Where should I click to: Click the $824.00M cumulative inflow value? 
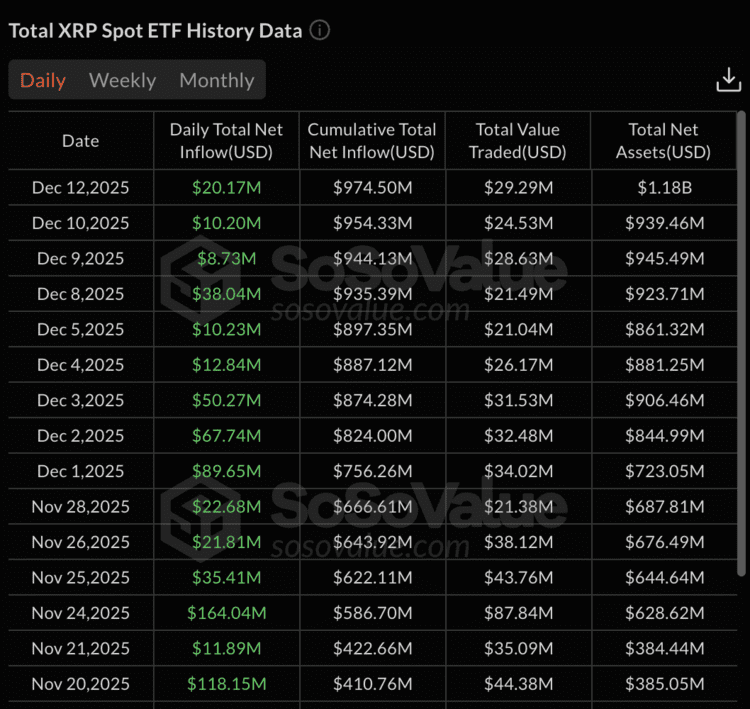click(373, 435)
